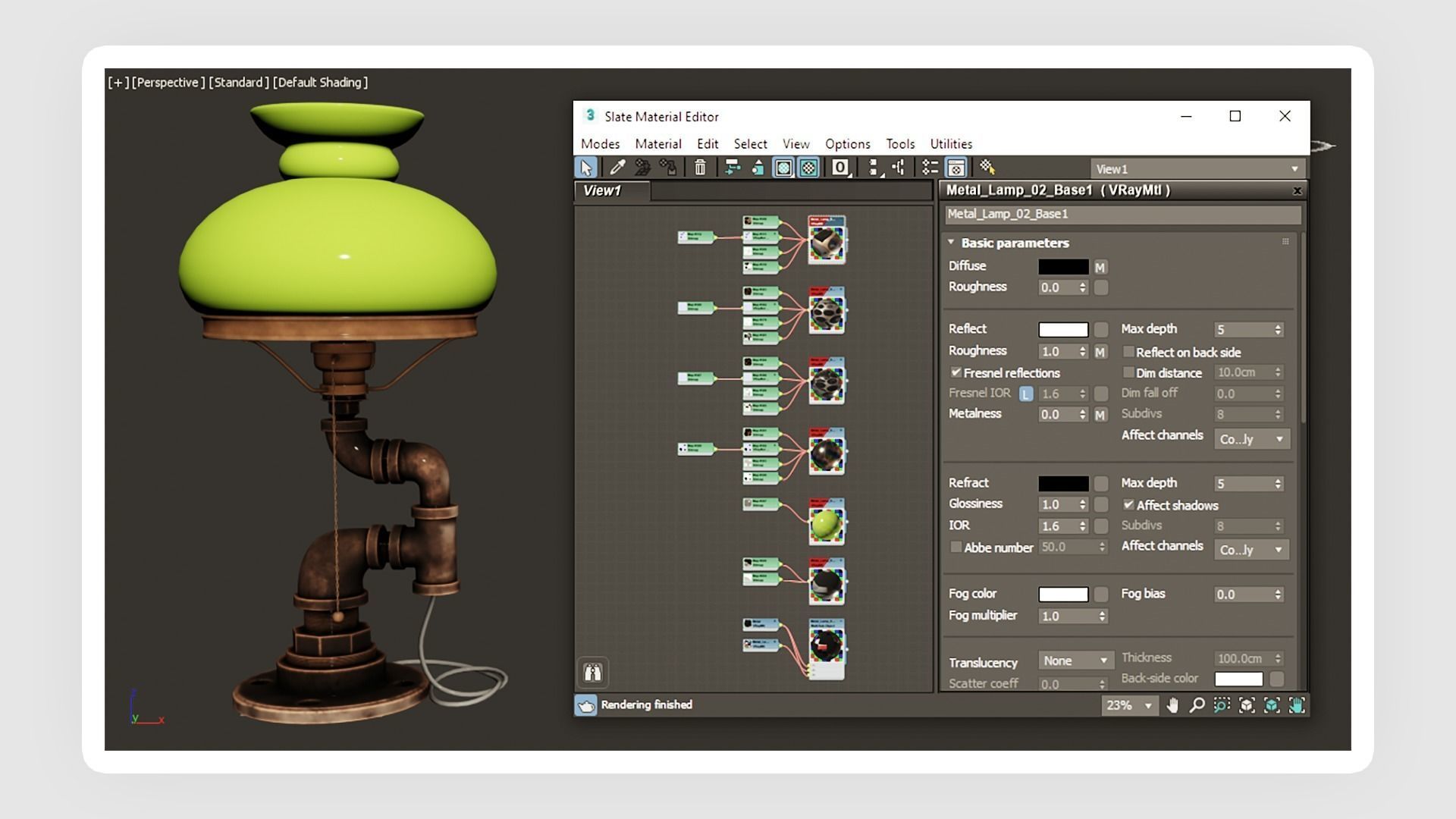Open the binoculars search icon
This screenshot has width=1456, height=819.
pyautogui.click(x=593, y=673)
